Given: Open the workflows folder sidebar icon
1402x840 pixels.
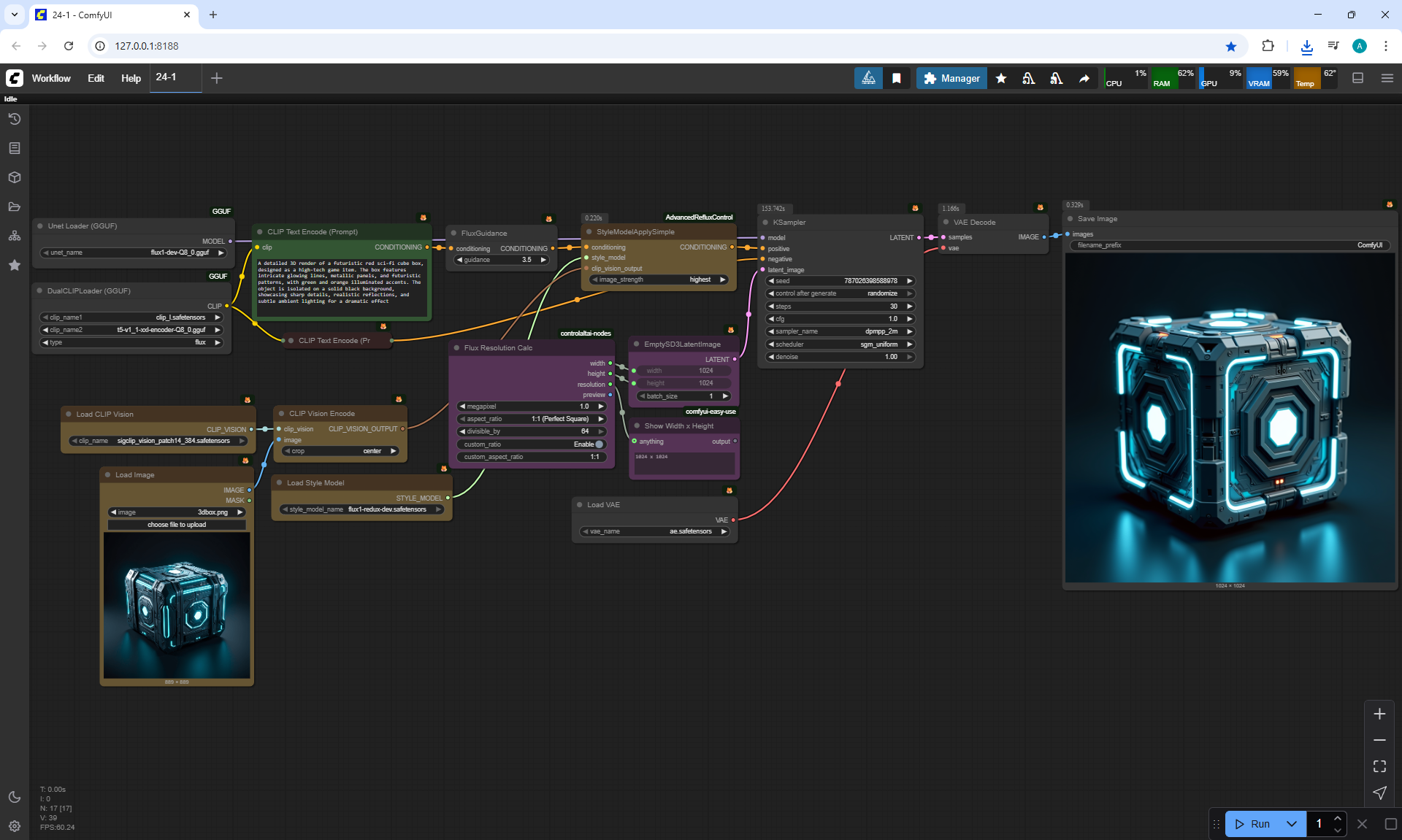Looking at the screenshot, I should [x=14, y=207].
